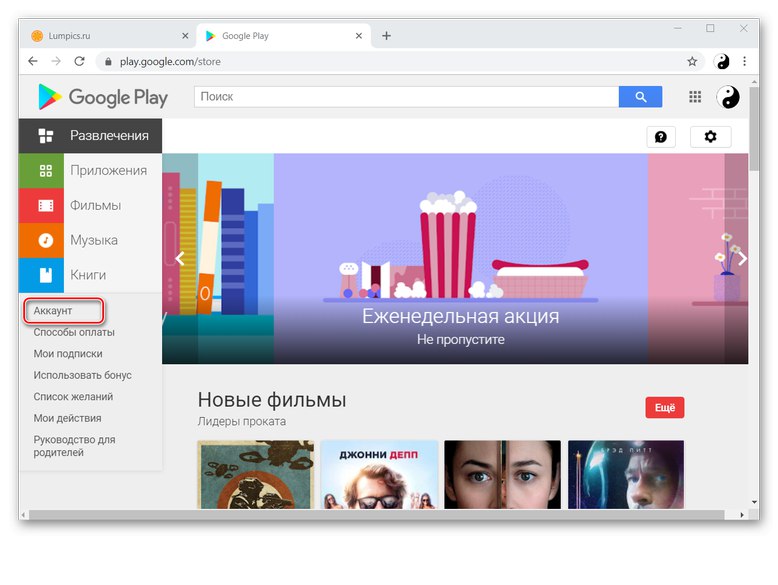Image resolution: width=778 pixels, height=585 pixels.
Task: Click the red Ещё button
Action: (x=665, y=407)
